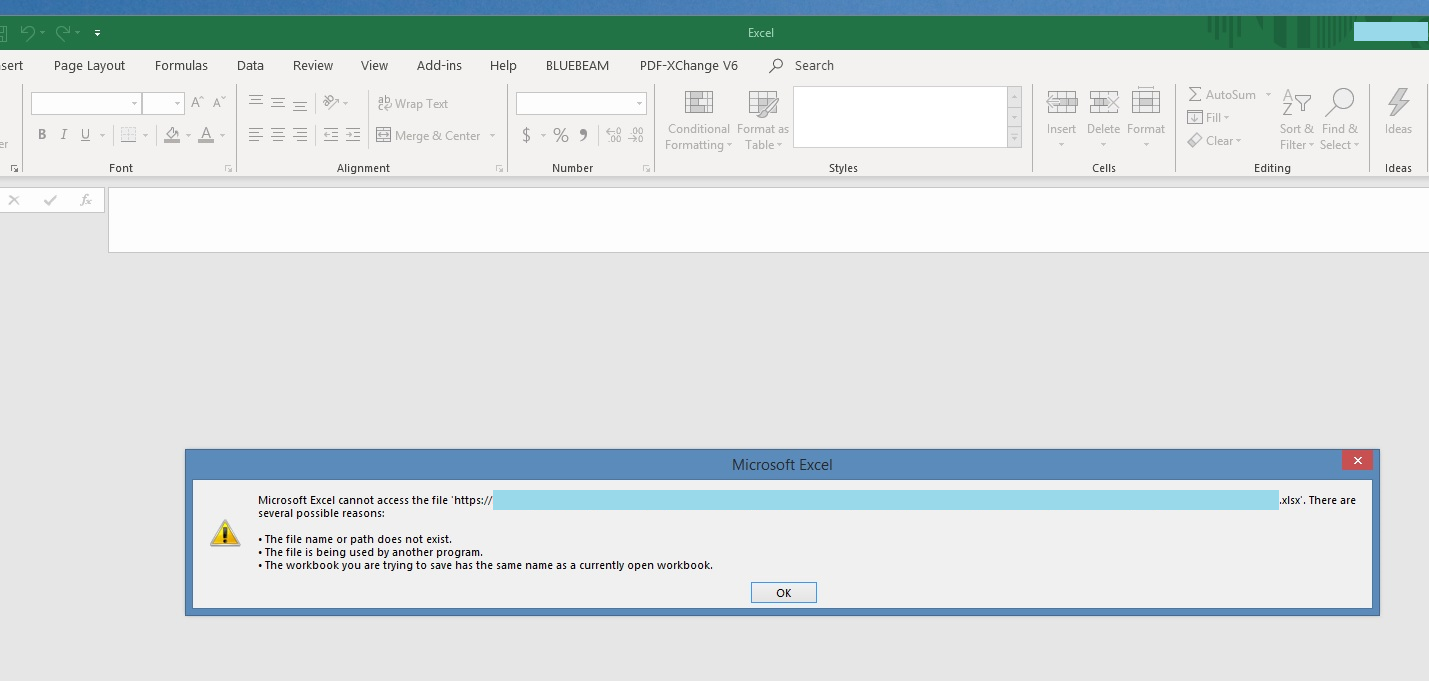Open the Review tab
The width and height of the screenshot is (1429, 681).
(x=313, y=65)
